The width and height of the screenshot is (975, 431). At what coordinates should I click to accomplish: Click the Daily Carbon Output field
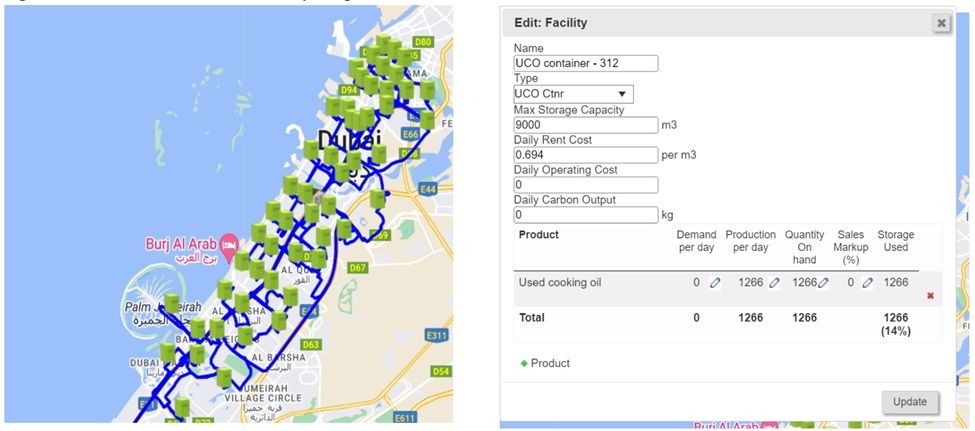(586, 215)
